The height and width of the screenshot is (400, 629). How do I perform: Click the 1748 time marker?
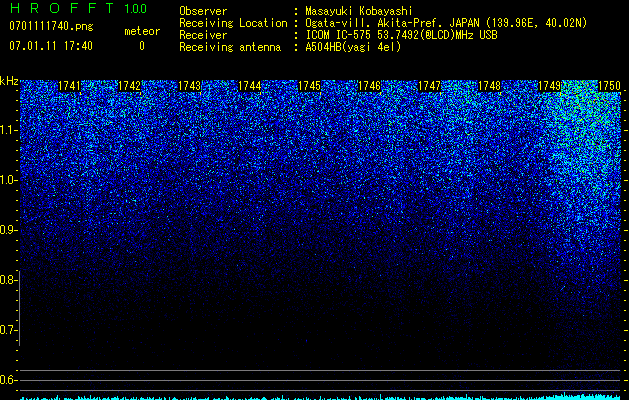click(489, 86)
